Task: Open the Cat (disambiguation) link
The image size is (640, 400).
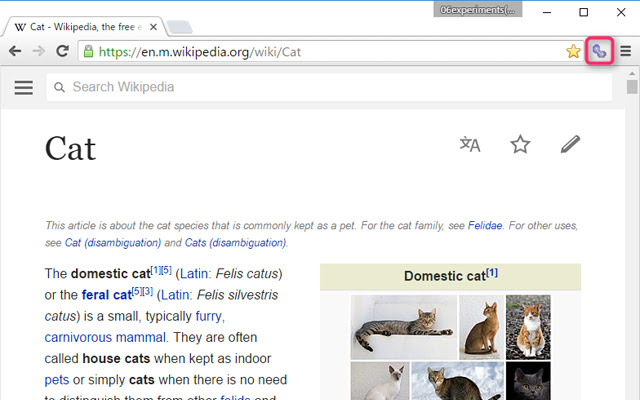Action: pyautogui.click(x=113, y=242)
